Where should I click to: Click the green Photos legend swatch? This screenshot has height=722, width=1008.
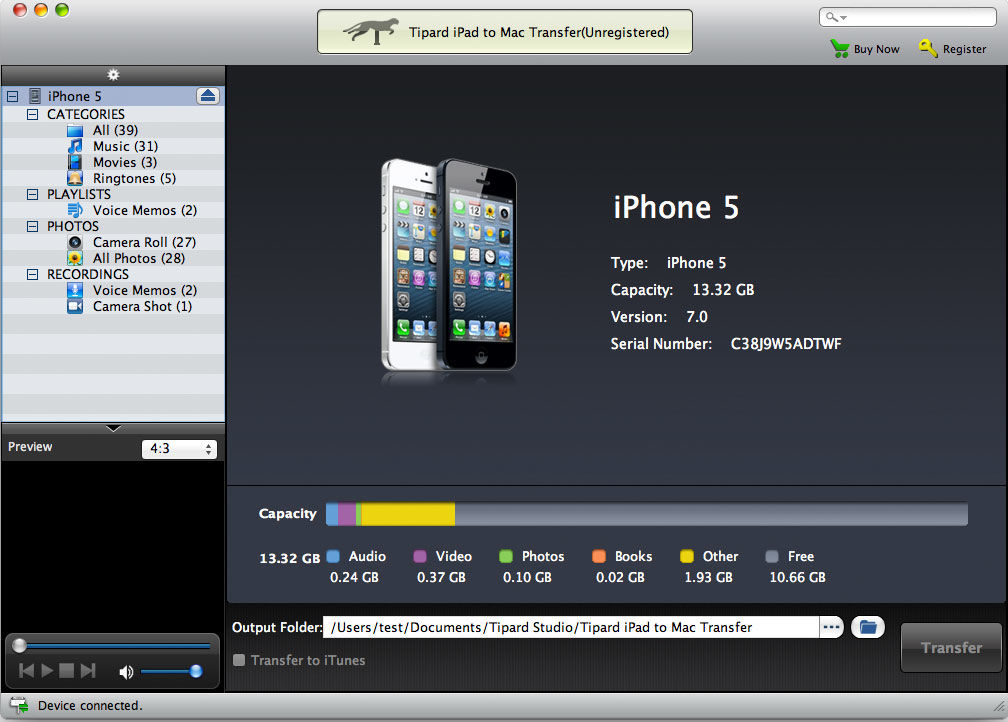coord(506,556)
